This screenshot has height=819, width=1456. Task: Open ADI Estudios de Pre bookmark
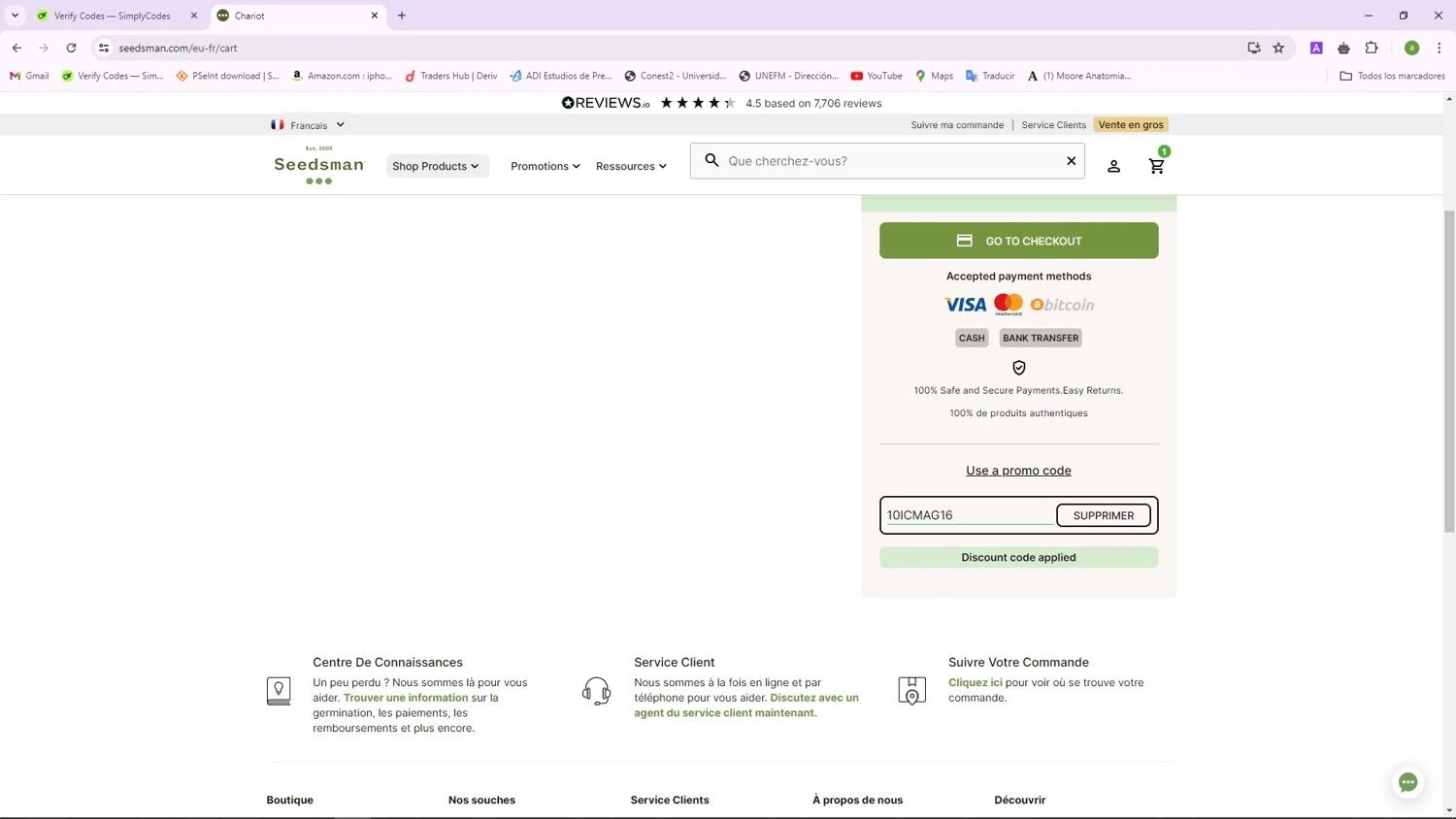[560, 76]
